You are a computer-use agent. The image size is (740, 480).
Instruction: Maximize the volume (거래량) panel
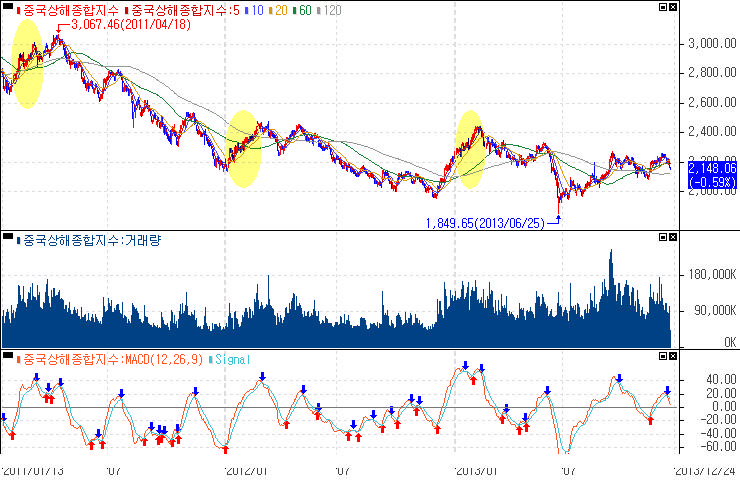pyautogui.click(x=663, y=238)
